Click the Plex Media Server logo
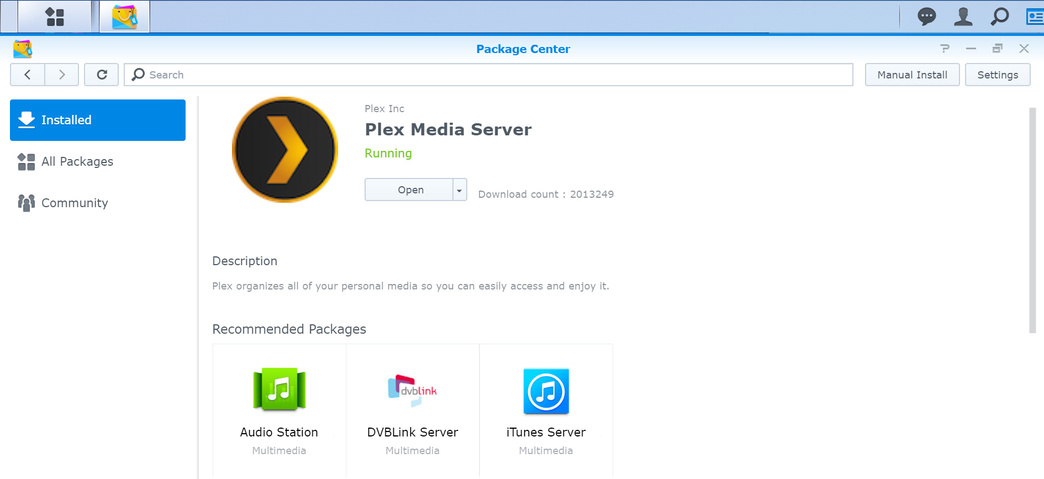The width and height of the screenshot is (1044, 479). (x=285, y=149)
